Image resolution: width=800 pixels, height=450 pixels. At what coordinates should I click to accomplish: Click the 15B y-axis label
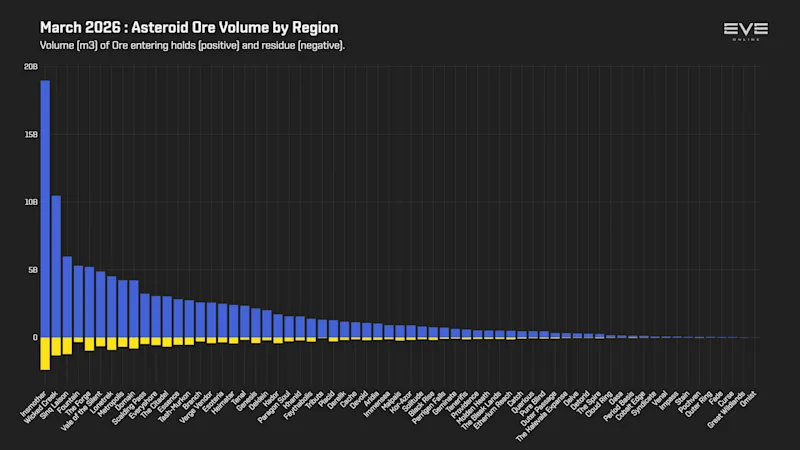coord(31,135)
